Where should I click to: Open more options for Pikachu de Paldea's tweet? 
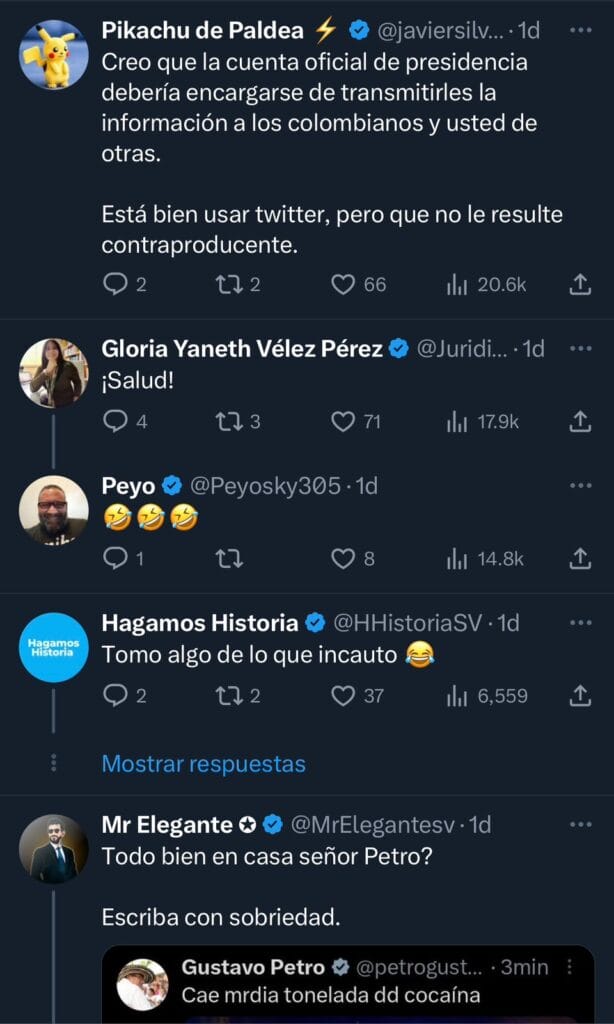pyautogui.click(x=580, y=31)
